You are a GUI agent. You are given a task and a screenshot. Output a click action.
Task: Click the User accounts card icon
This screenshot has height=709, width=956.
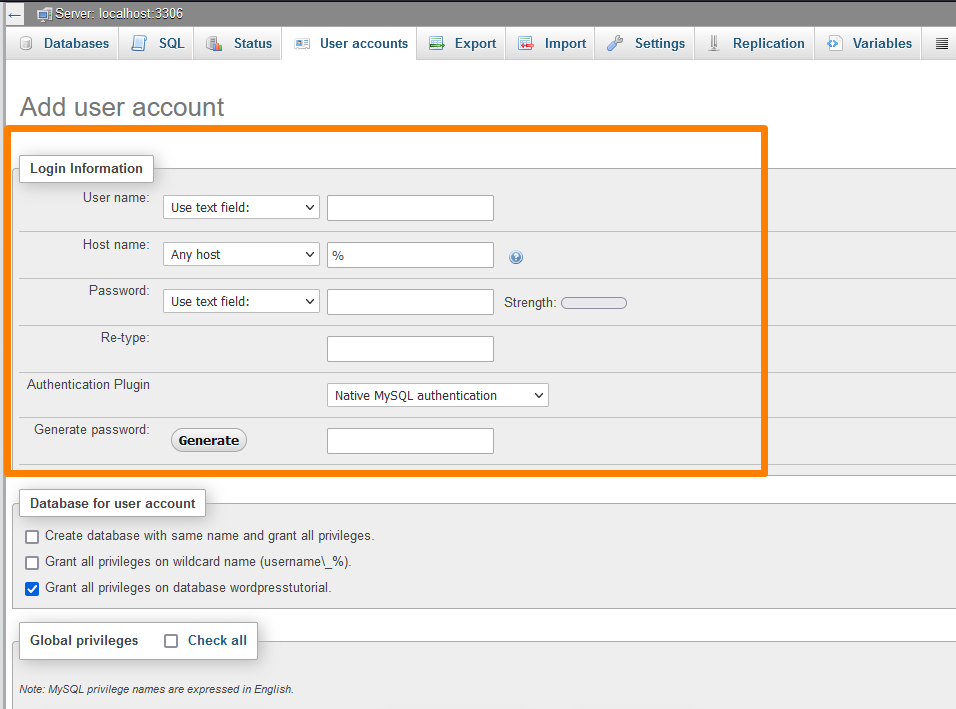tap(302, 43)
